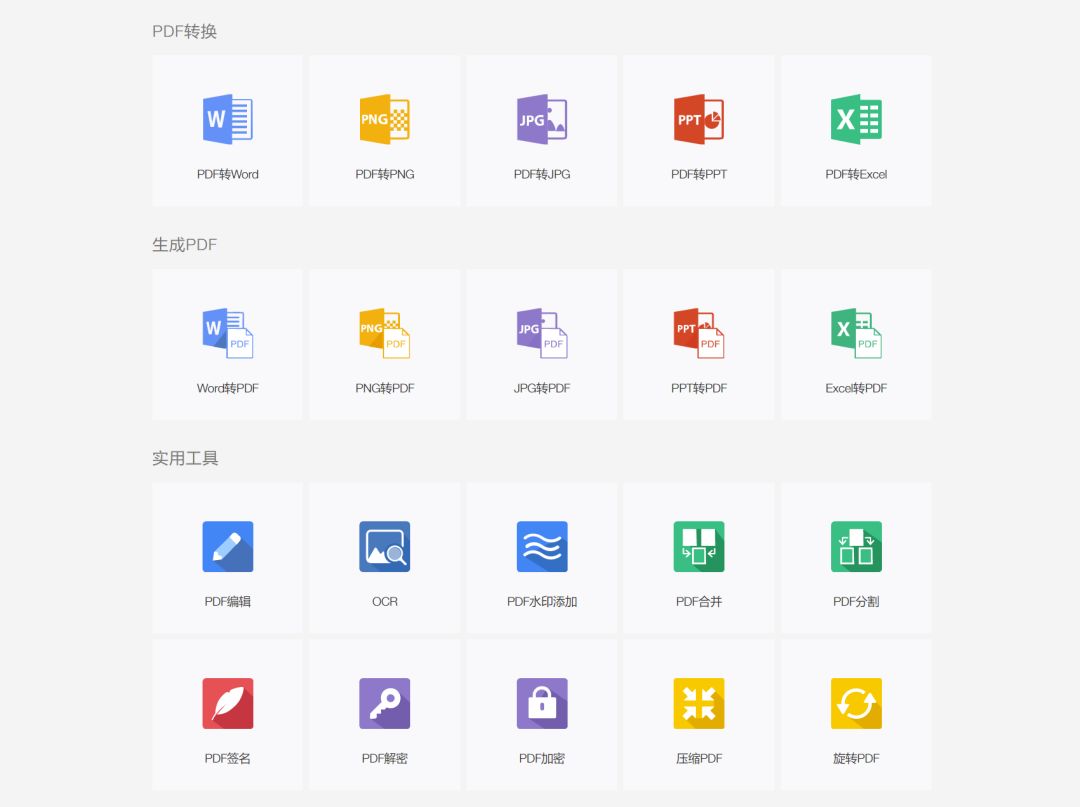This screenshot has width=1080, height=807.
Task: Open the PDF转Word converter icon
Action: coord(227,120)
